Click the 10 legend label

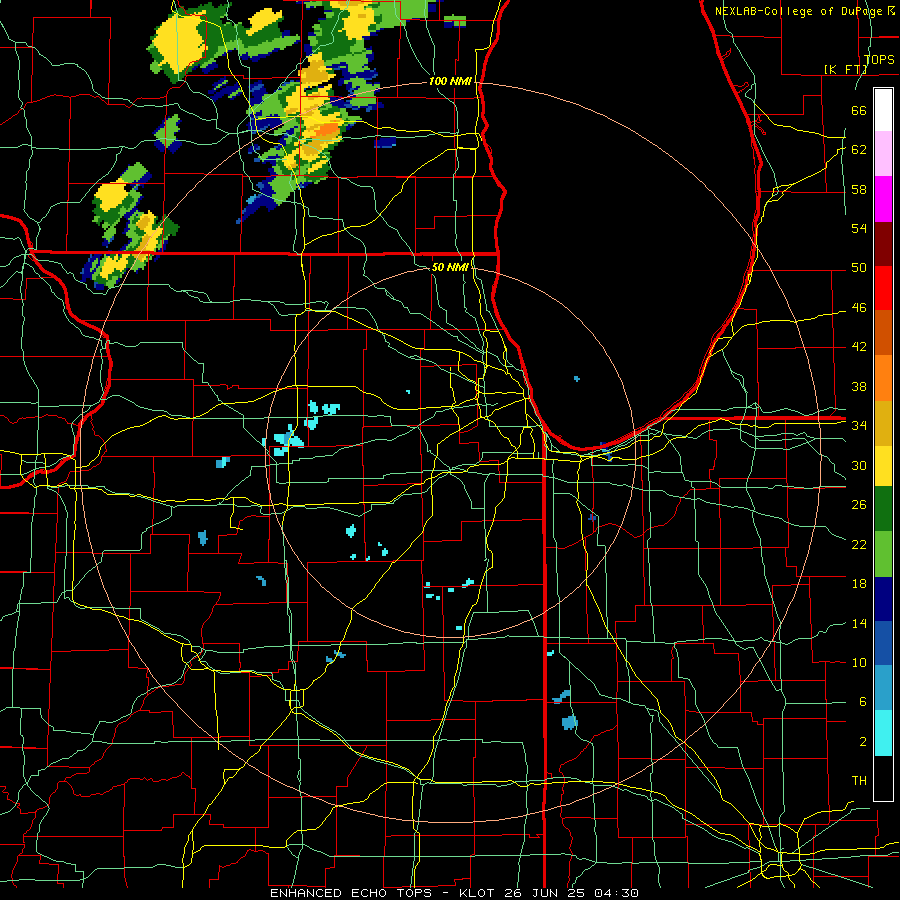coord(859,663)
